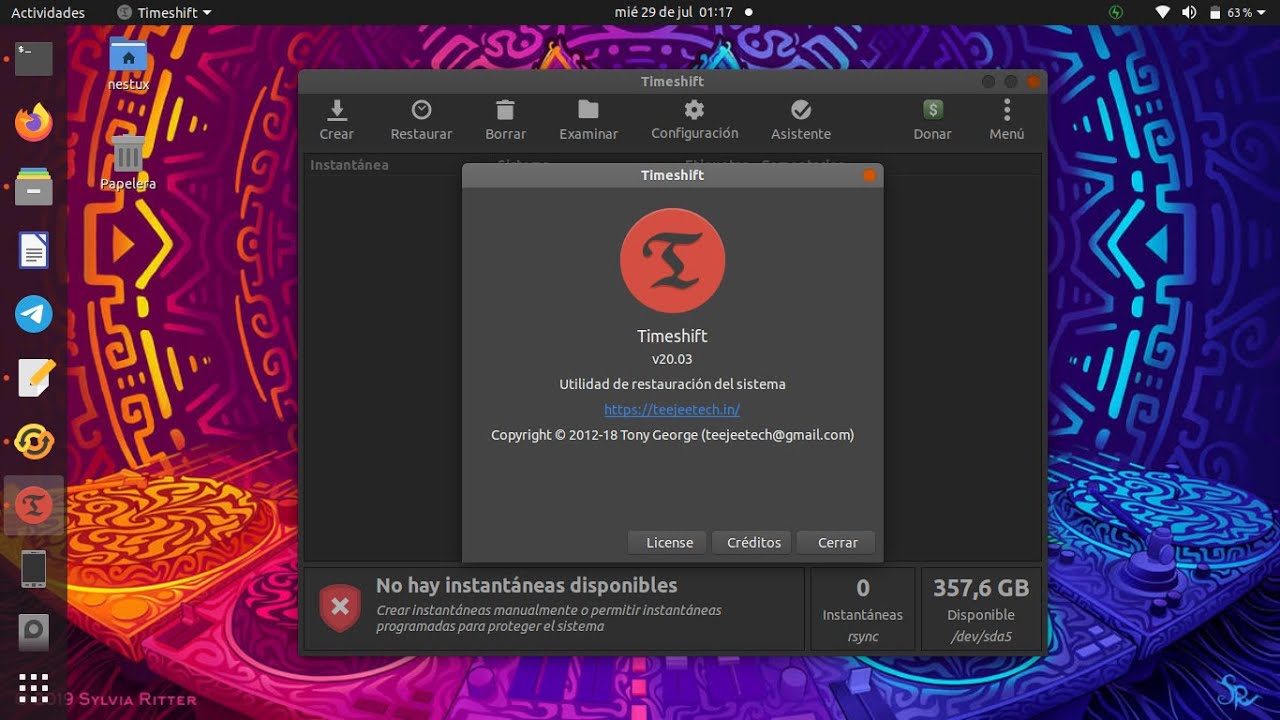Click the Instantáneas rsync count panel
The width and height of the screenshot is (1280, 720).
point(862,609)
